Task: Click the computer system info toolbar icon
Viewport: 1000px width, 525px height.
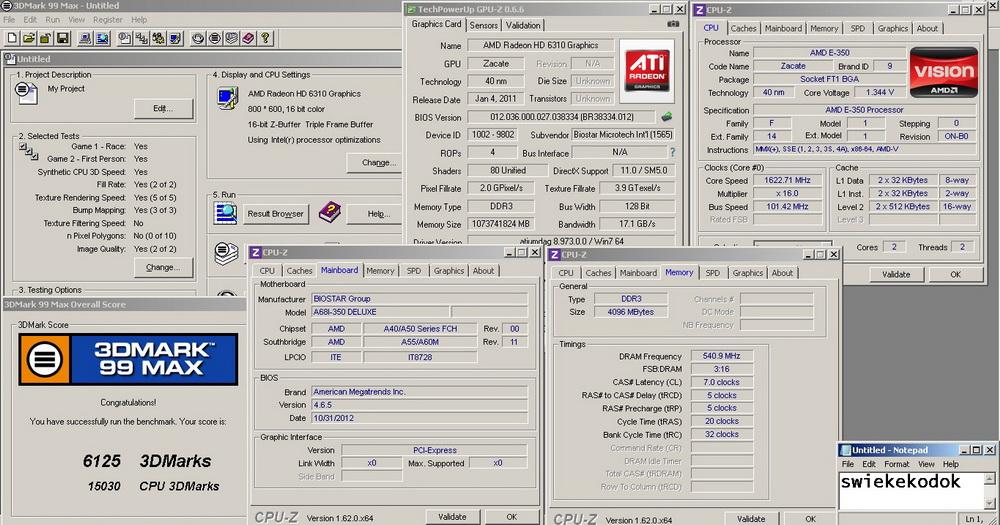Action: pos(85,38)
